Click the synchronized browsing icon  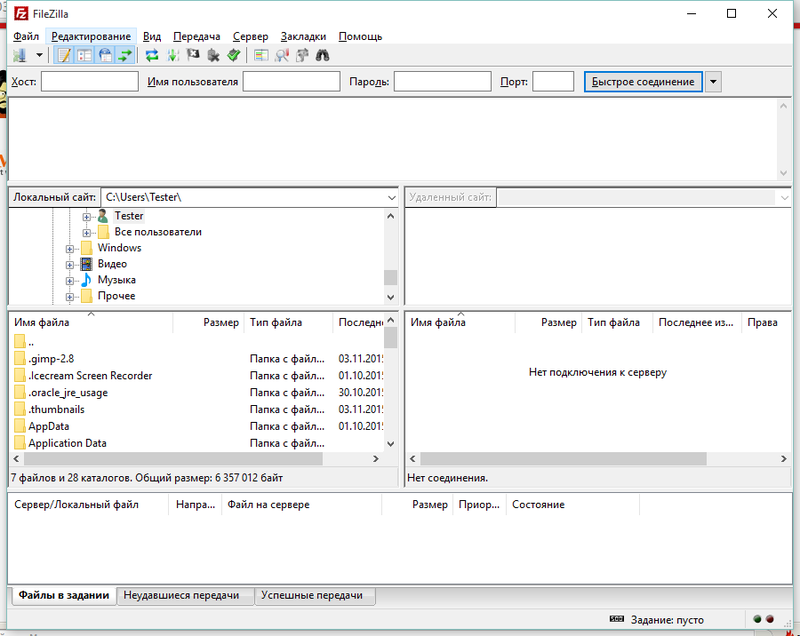pos(302,55)
